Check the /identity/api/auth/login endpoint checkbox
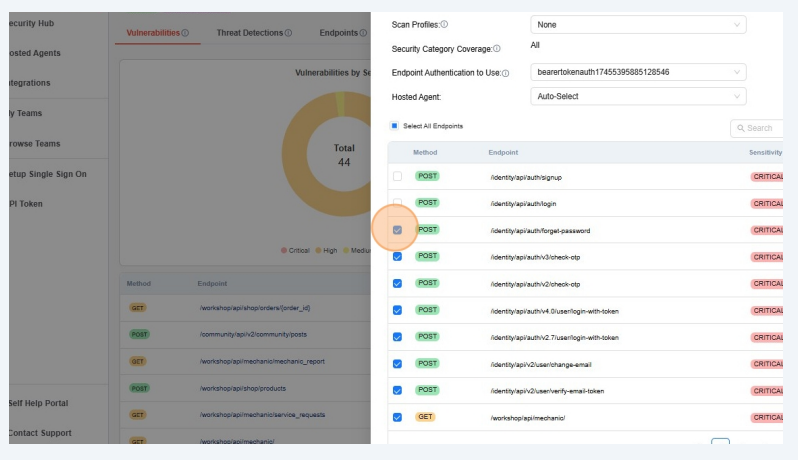 pyautogui.click(x=397, y=203)
